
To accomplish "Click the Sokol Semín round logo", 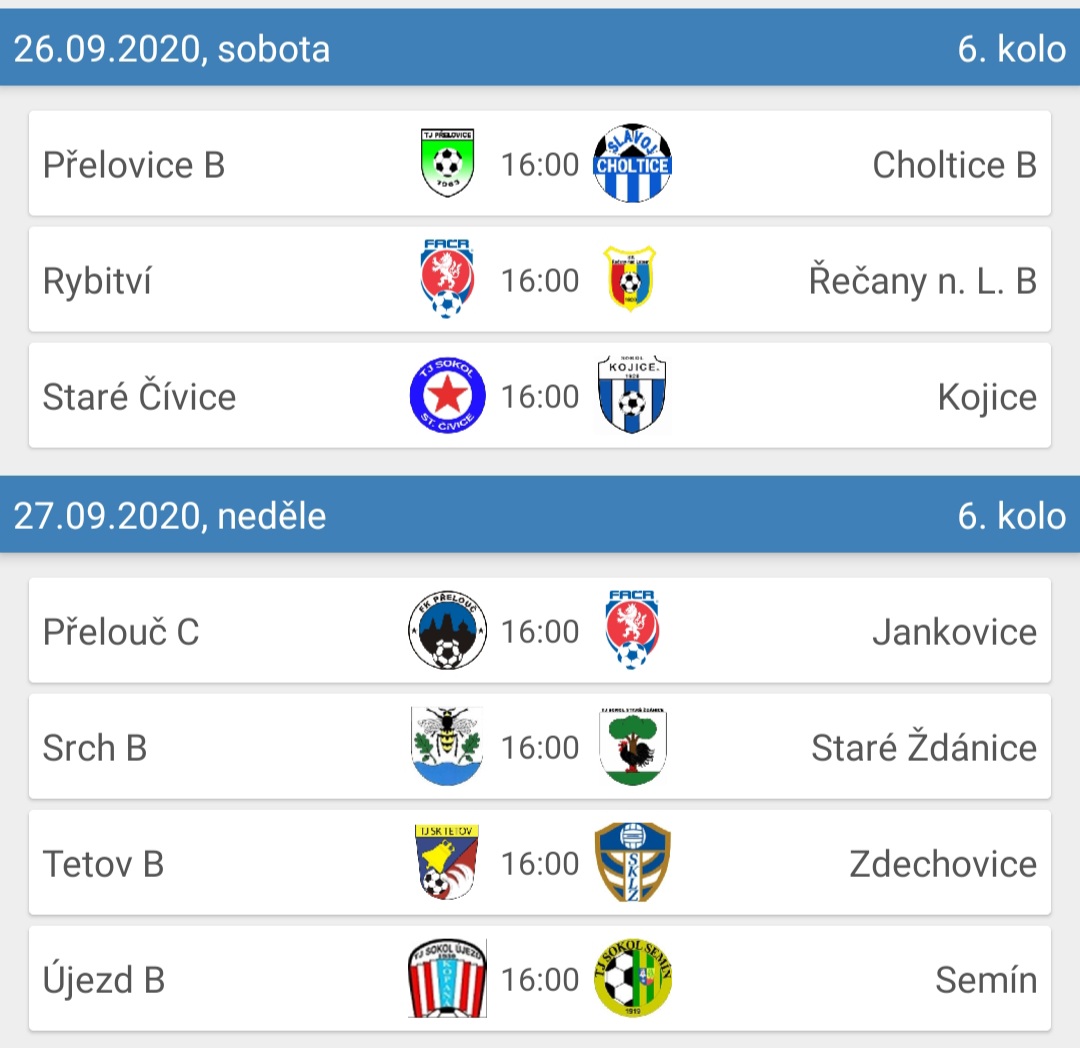I will pyautogui.click(x=632, y=979).
